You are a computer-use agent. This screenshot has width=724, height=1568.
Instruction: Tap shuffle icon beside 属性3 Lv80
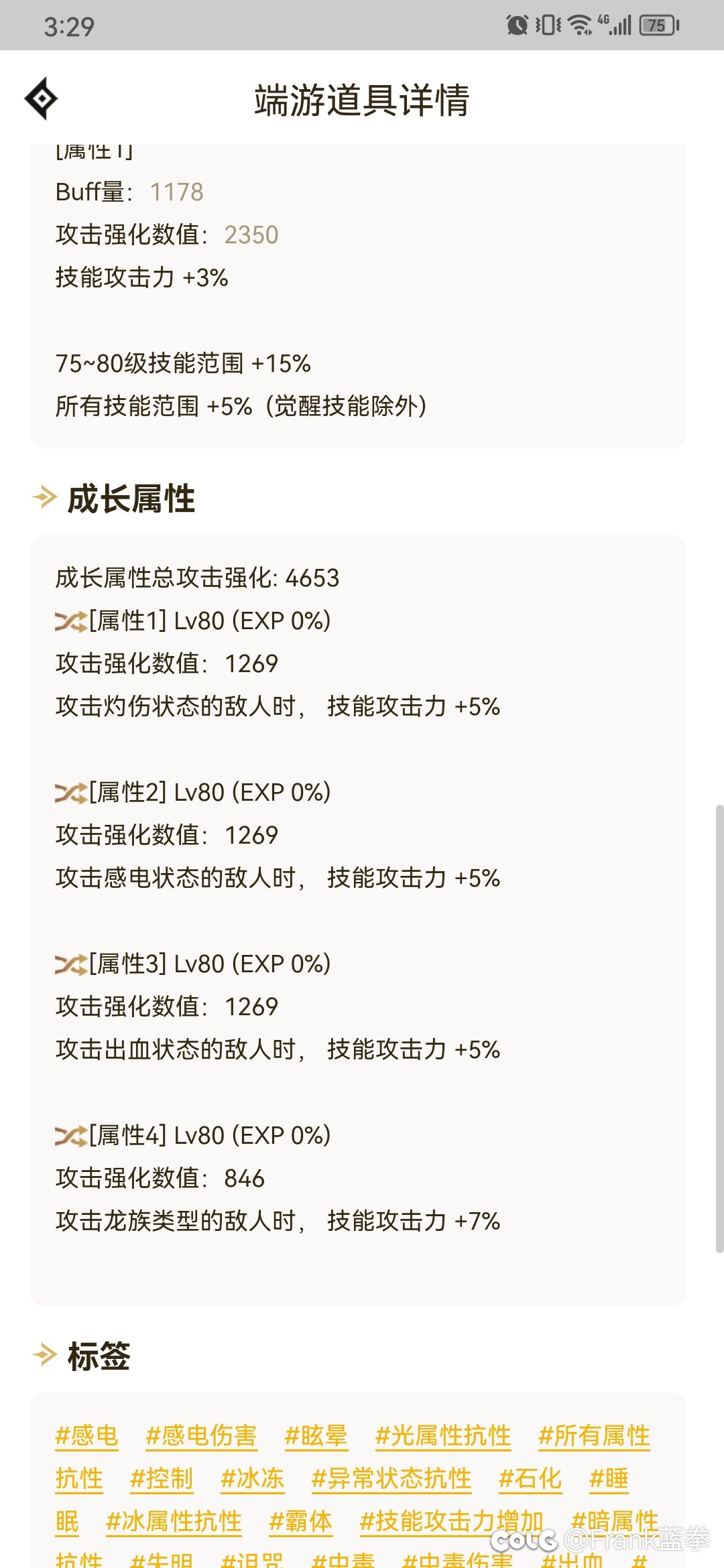pyautogui.click(x=71, y=965)
